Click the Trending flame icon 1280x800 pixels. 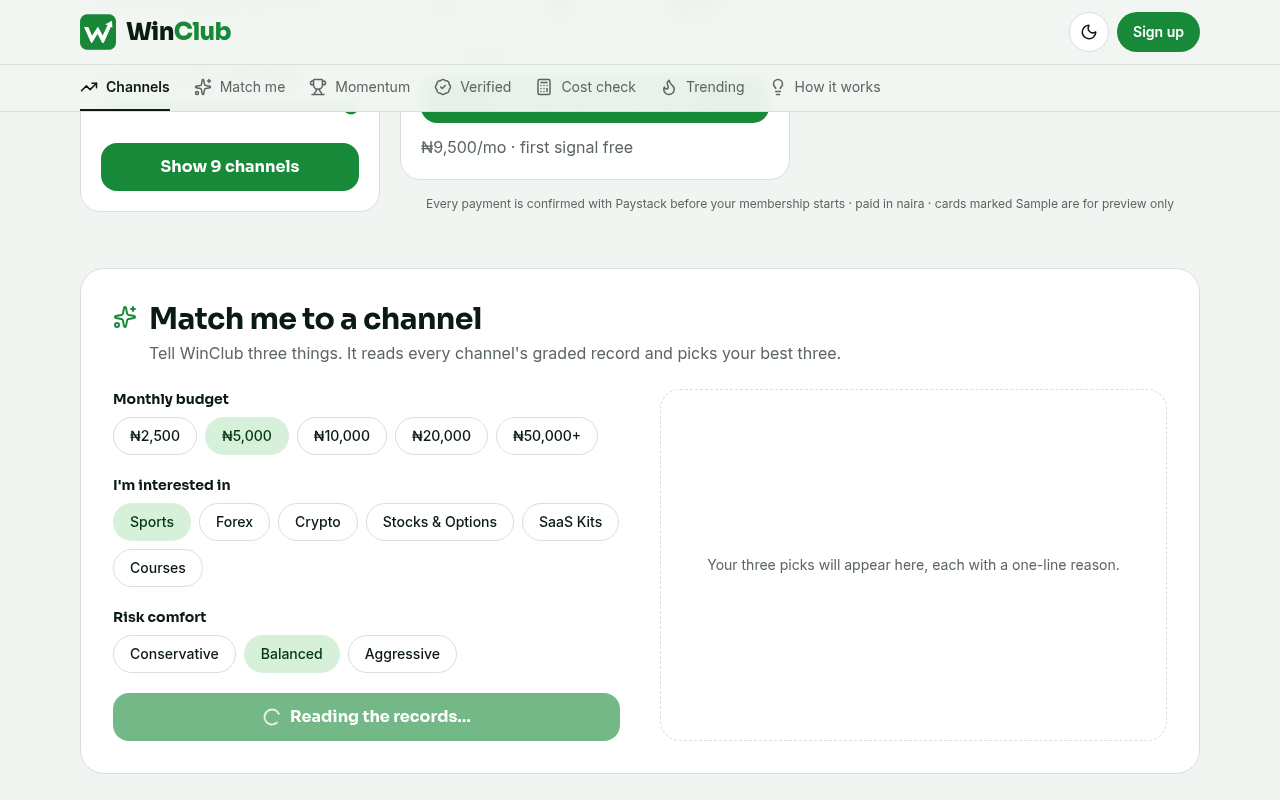[x=669, y=87]
